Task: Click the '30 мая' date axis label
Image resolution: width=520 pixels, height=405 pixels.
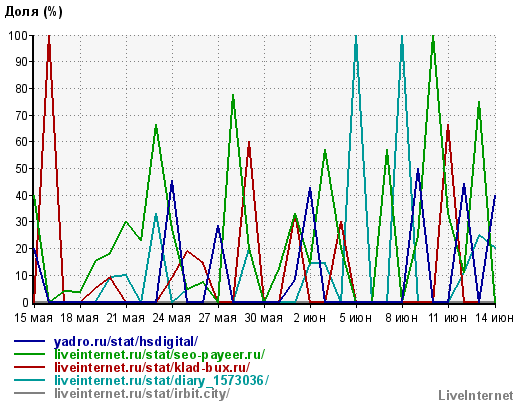Action: click(264, 318)
